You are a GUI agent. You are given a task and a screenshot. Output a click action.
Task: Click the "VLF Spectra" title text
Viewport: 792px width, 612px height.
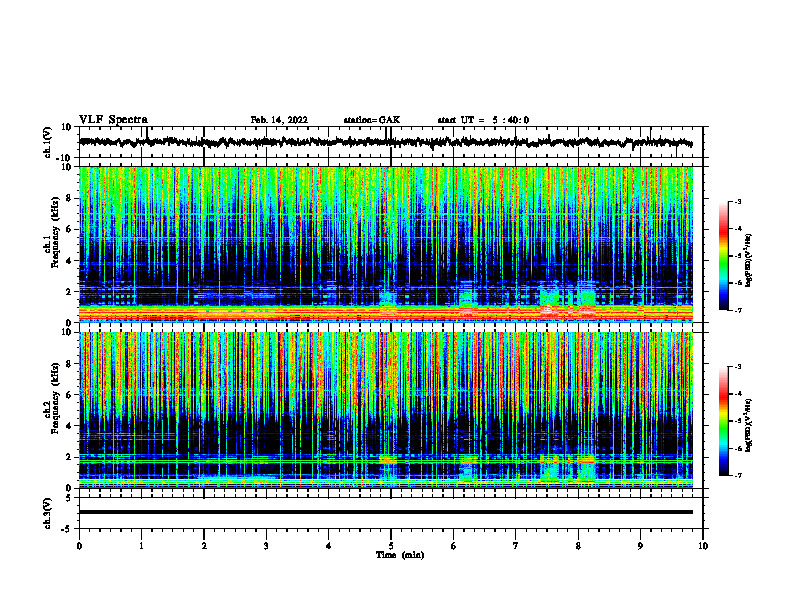(113, 120)
